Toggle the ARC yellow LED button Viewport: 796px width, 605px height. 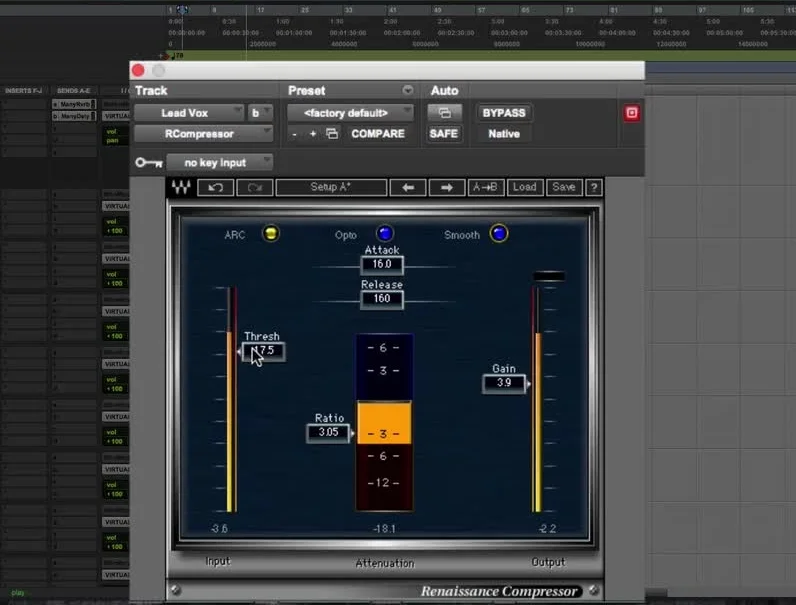tap(271, 233)
